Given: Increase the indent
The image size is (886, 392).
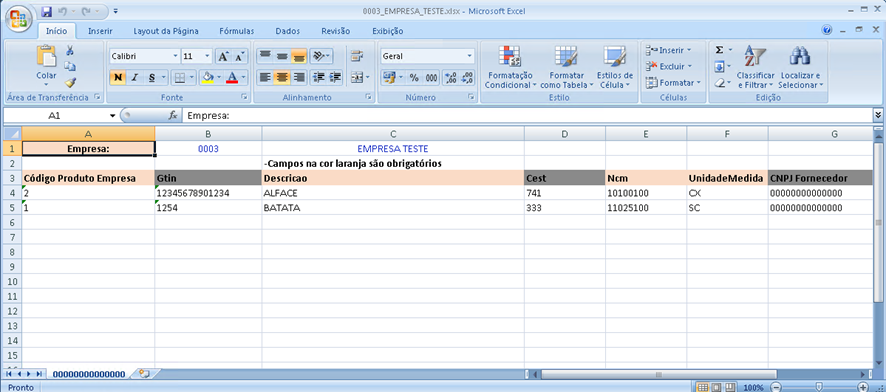Looking at the screenshot, I should [335, 77].
